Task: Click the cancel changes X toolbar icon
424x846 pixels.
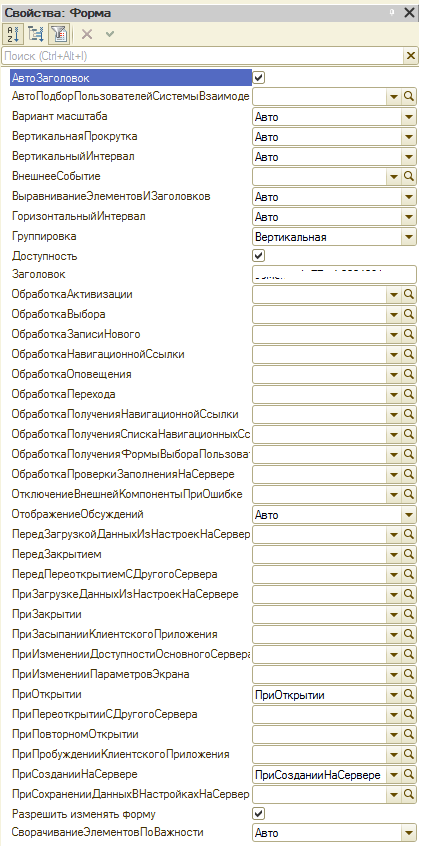Action: [87, 35]
